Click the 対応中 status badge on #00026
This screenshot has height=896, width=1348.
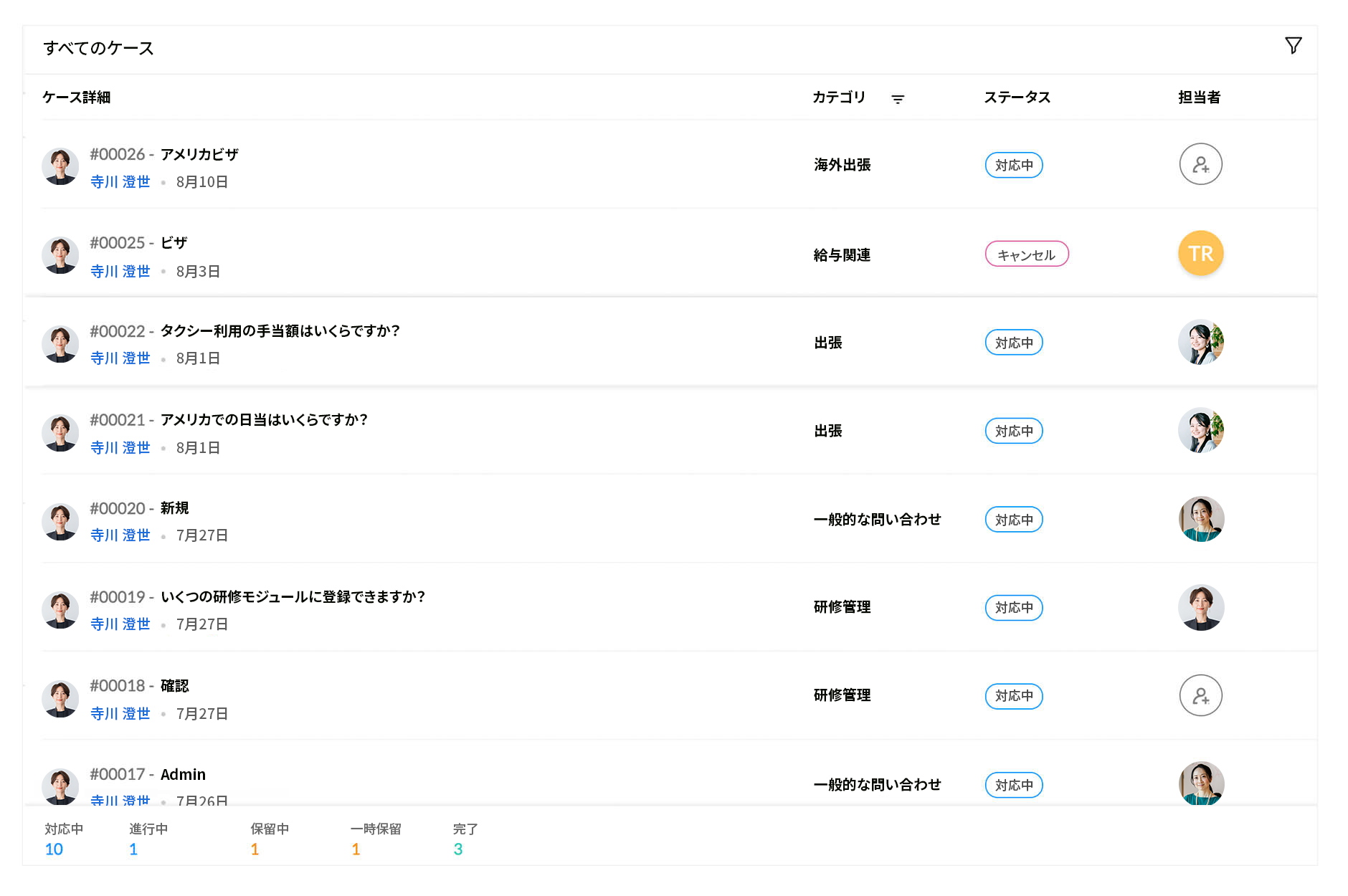tap(1013, 165)
